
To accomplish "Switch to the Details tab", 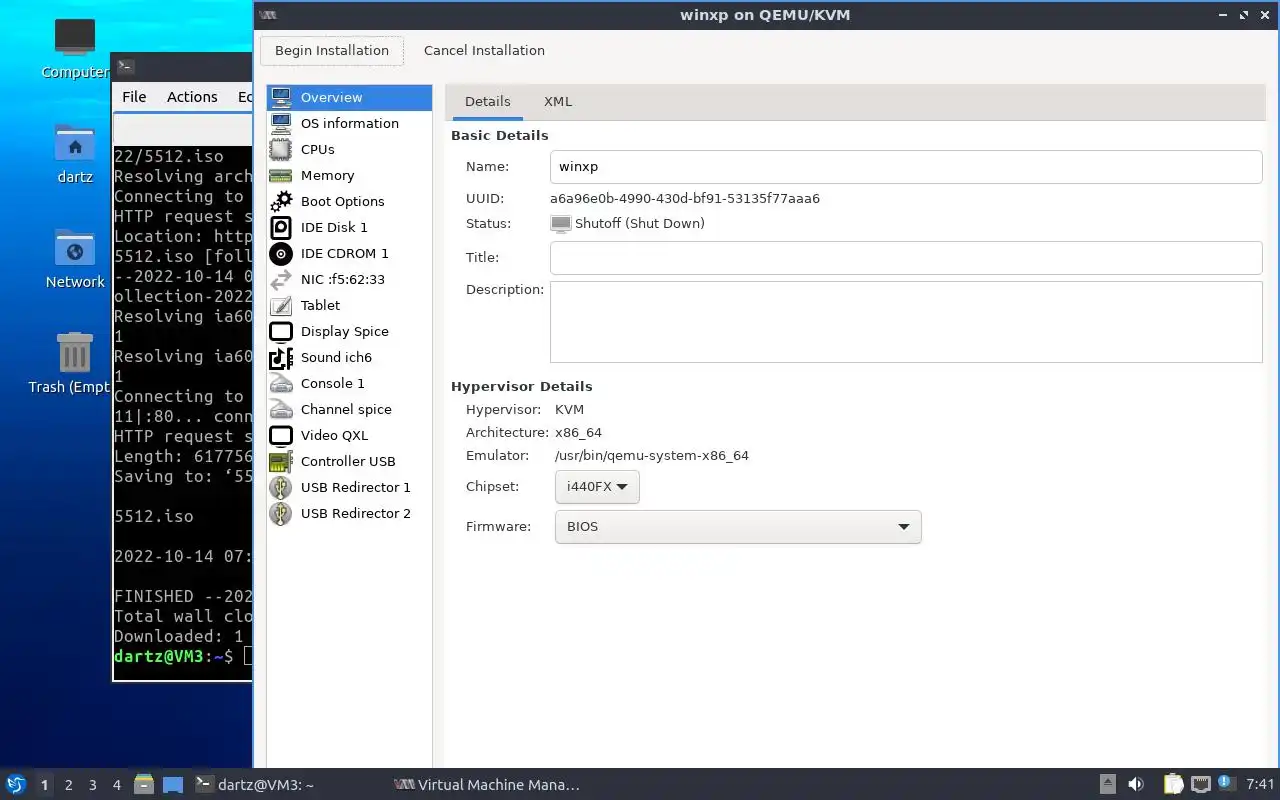I will 488,101.
